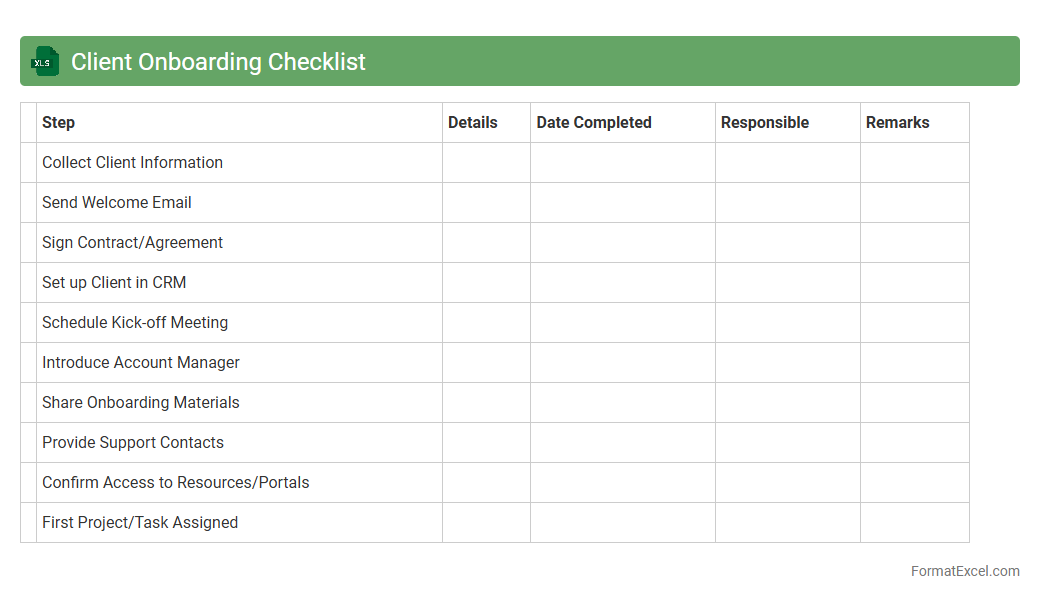Click the Responsible column header
This screenshot has height=600, width=1040.
coord(765,123)
